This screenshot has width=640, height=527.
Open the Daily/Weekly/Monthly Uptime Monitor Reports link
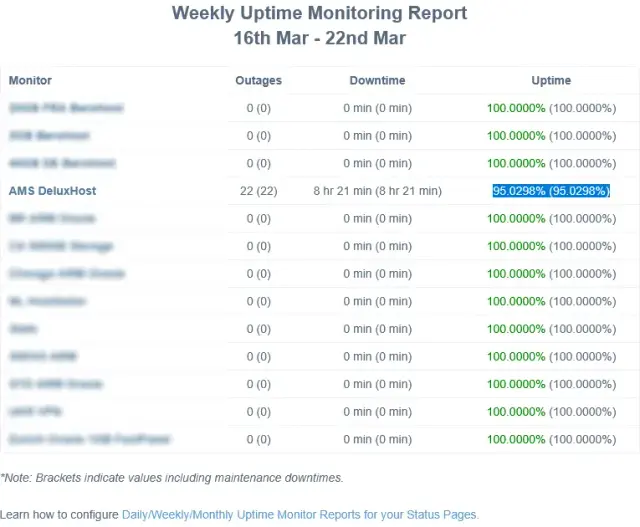[299, 514]
